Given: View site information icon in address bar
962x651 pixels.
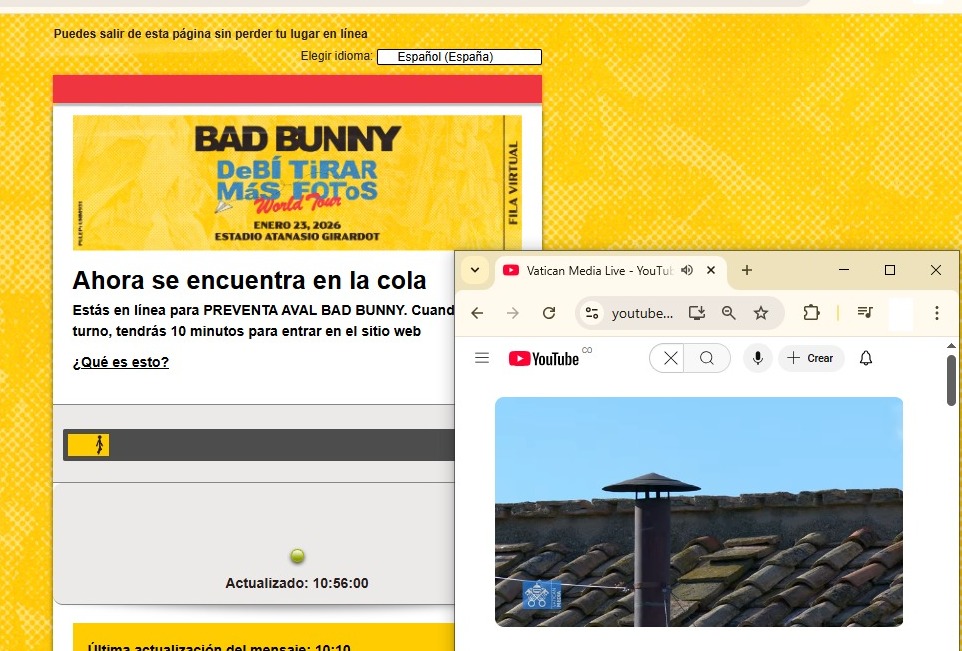Looking at the screenshot, I should point(591,313).
